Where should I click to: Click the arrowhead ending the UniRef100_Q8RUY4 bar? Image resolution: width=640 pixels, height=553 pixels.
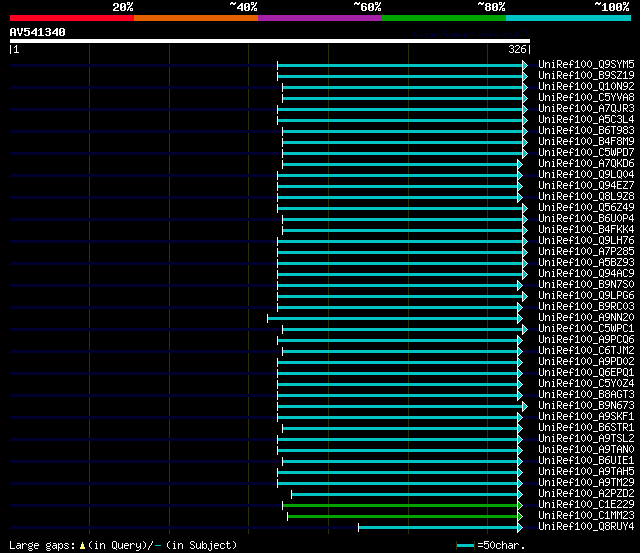point(520,527)
